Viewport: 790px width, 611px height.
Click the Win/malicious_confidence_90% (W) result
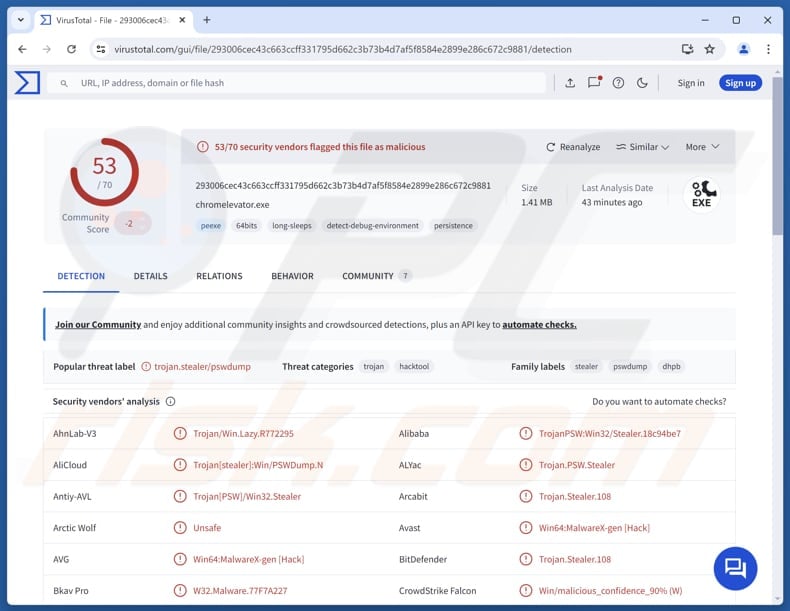click(x=610, y=590)
